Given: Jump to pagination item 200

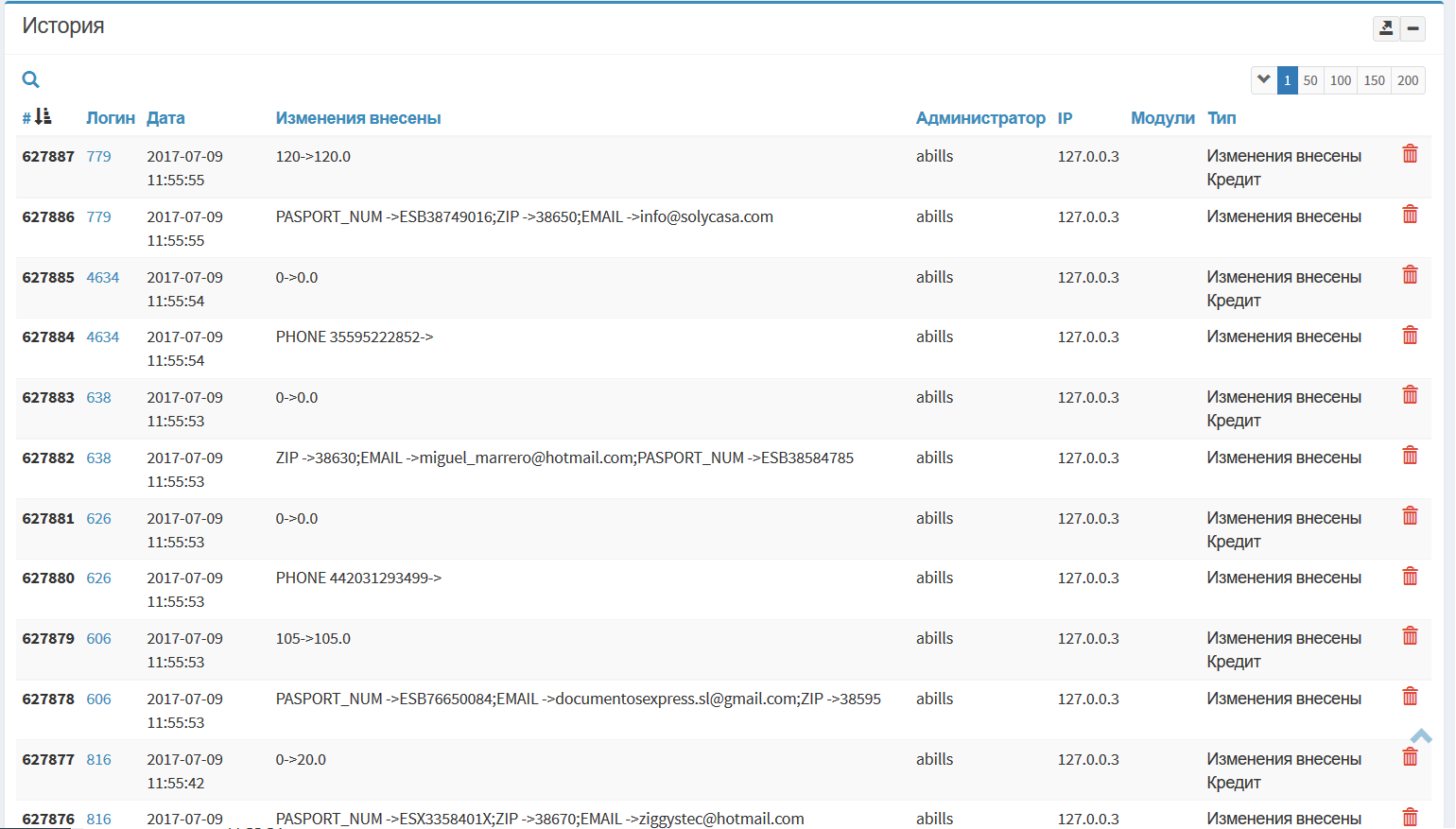Looking at the screenshot, I should [x=1408, y=80].
